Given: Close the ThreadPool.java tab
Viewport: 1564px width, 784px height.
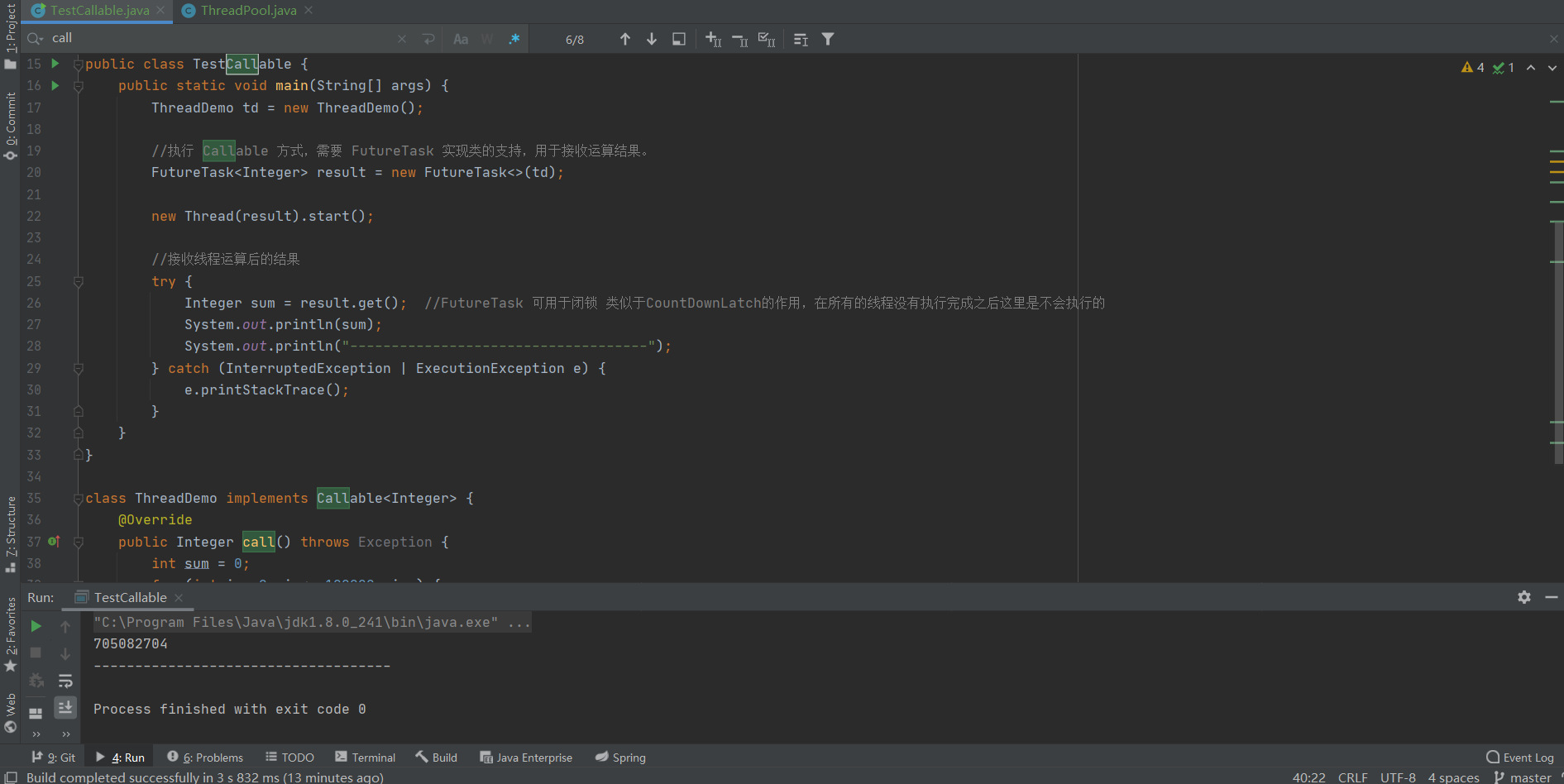Looking at the screenshot, I should [308, 11].
